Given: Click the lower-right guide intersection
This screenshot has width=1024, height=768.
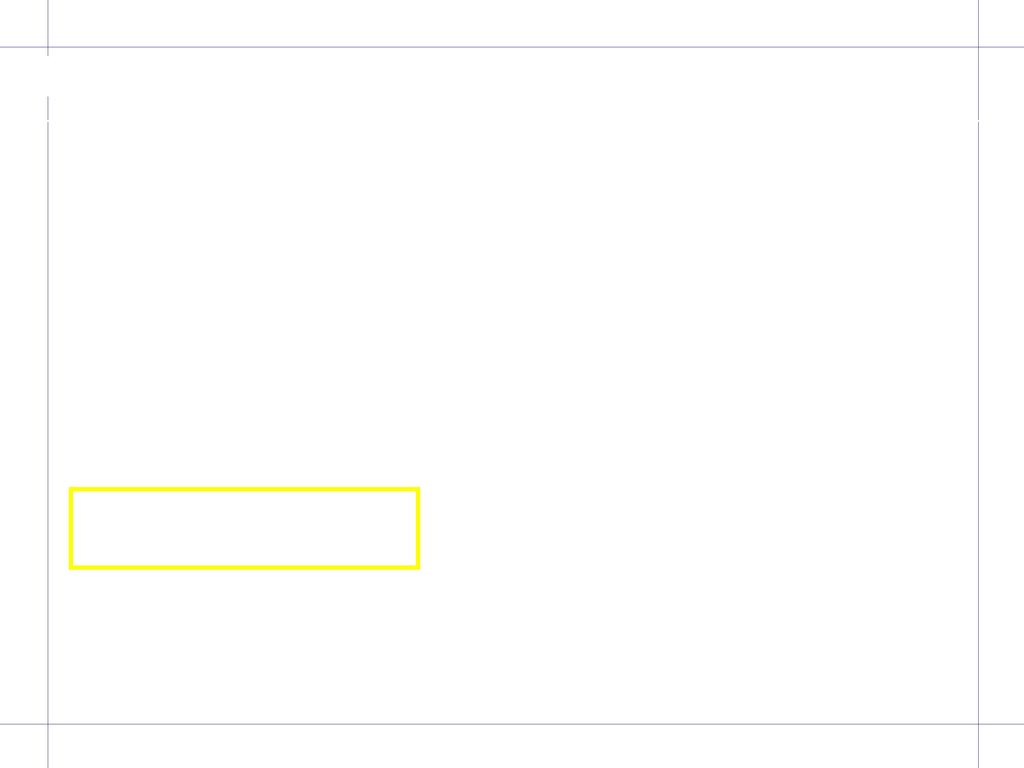Looking at the screenshot, I should [978, 724].
